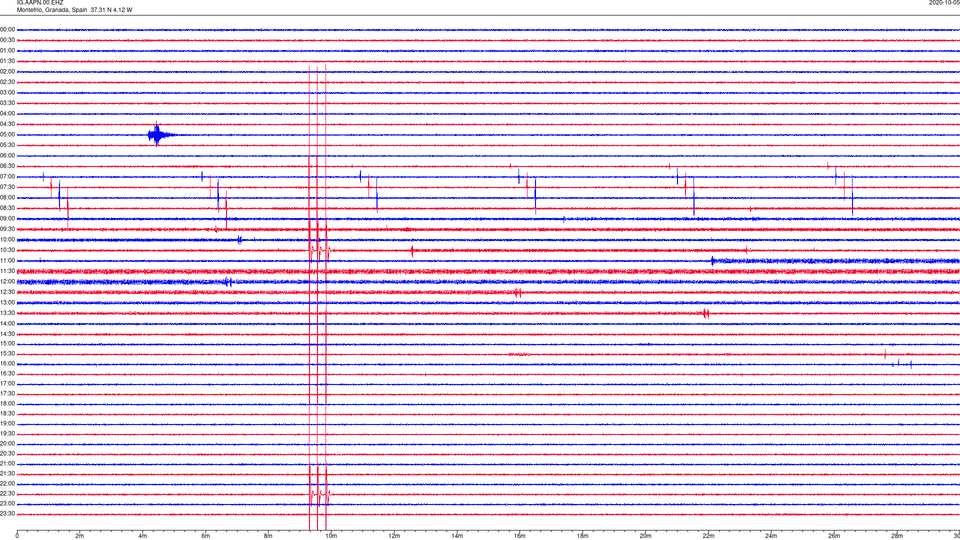Click the red event onset on 10:30 trace near 12m
Image resolution: width=960 pixels, height=540 pixels.
pyautogui.click(x=412, y=250)
